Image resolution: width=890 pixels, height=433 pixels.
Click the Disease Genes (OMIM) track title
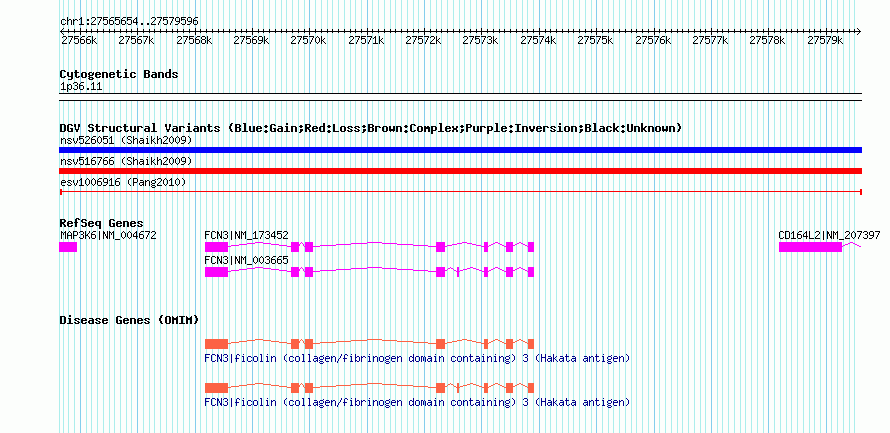point(129,320)
